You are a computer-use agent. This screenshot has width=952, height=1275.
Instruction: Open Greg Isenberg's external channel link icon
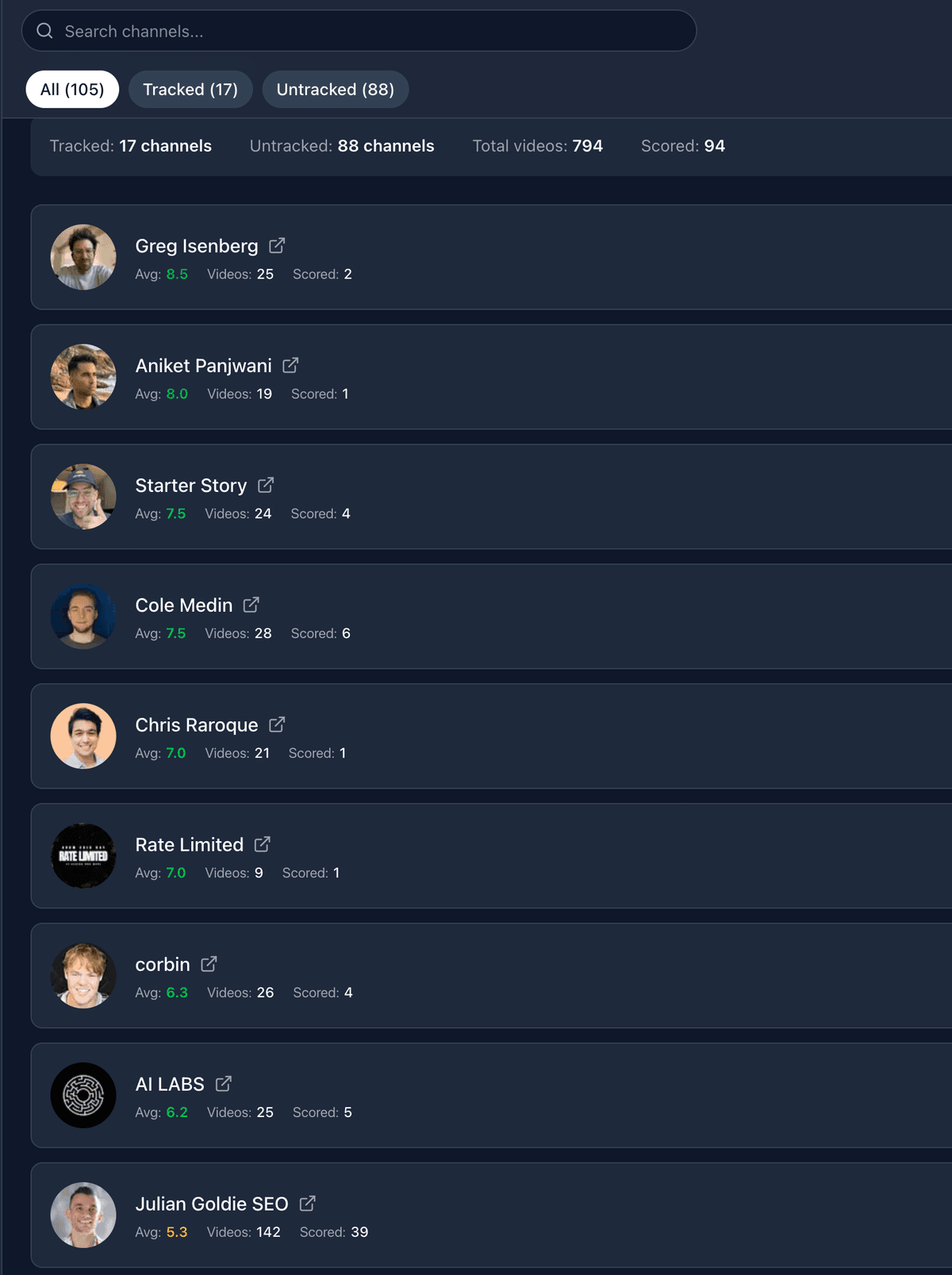pos(277,246)
